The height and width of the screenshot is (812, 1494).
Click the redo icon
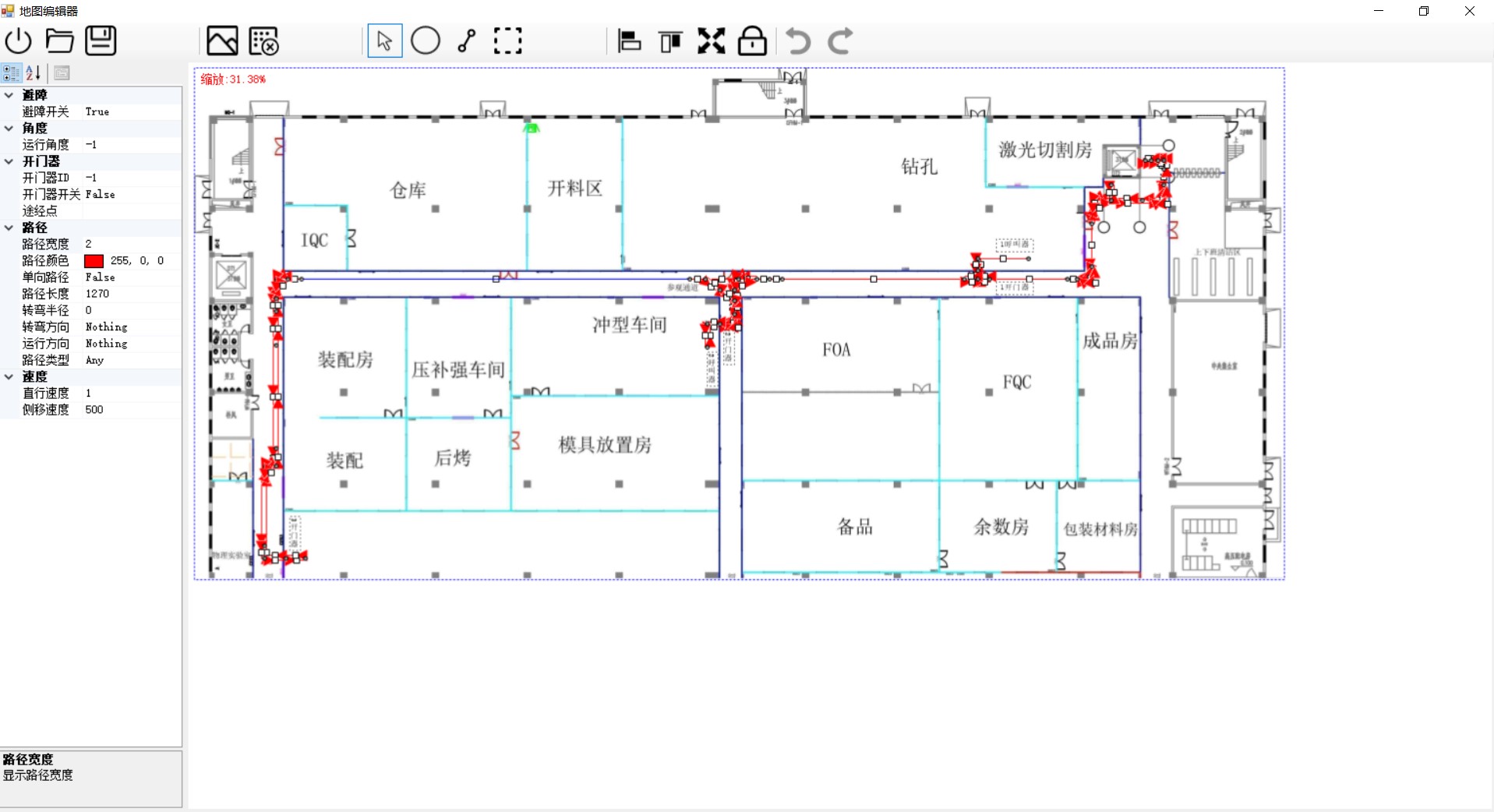click(839, 41)
